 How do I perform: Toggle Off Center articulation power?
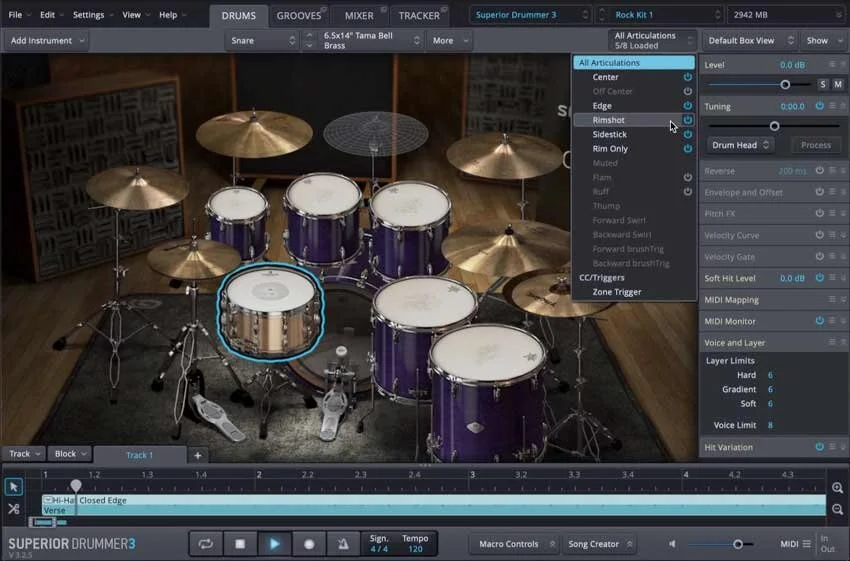[687, 91]
